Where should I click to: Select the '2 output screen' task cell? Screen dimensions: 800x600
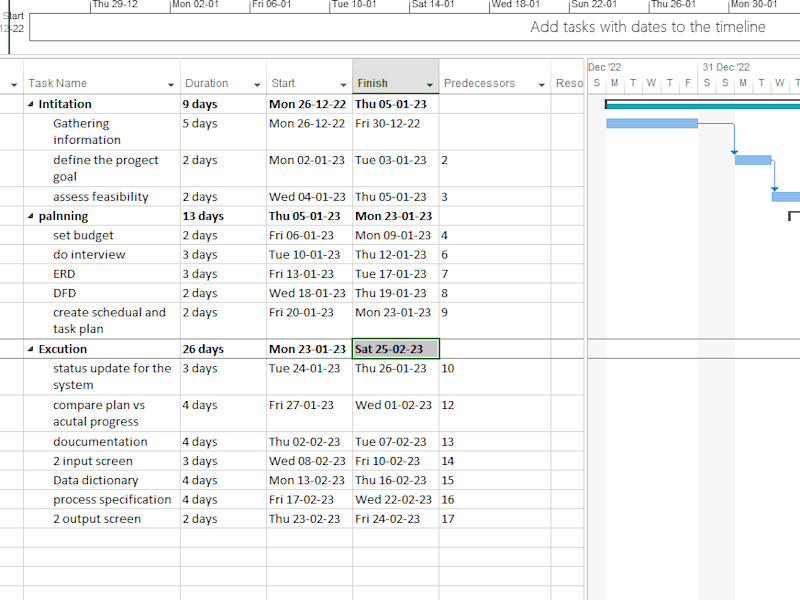(x=102, y=519)
